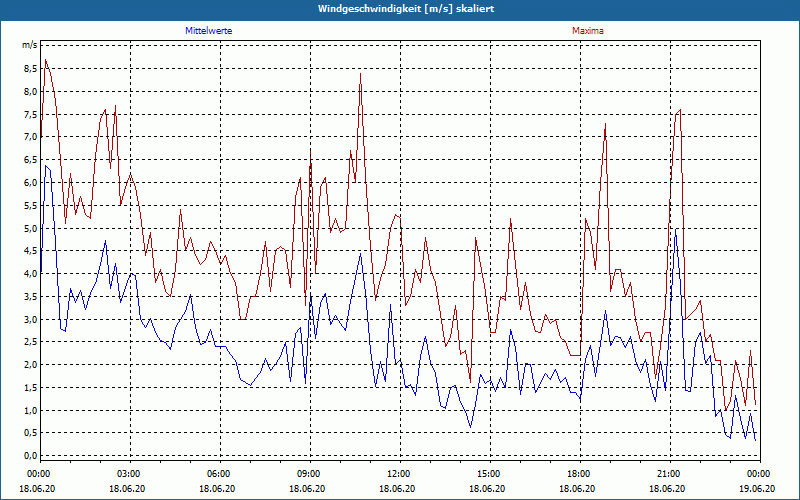Image resolution: width=800 pixels, height=500 pixels.
Task: Click the '3,0' y-axis value
Action: click(31, 319)
